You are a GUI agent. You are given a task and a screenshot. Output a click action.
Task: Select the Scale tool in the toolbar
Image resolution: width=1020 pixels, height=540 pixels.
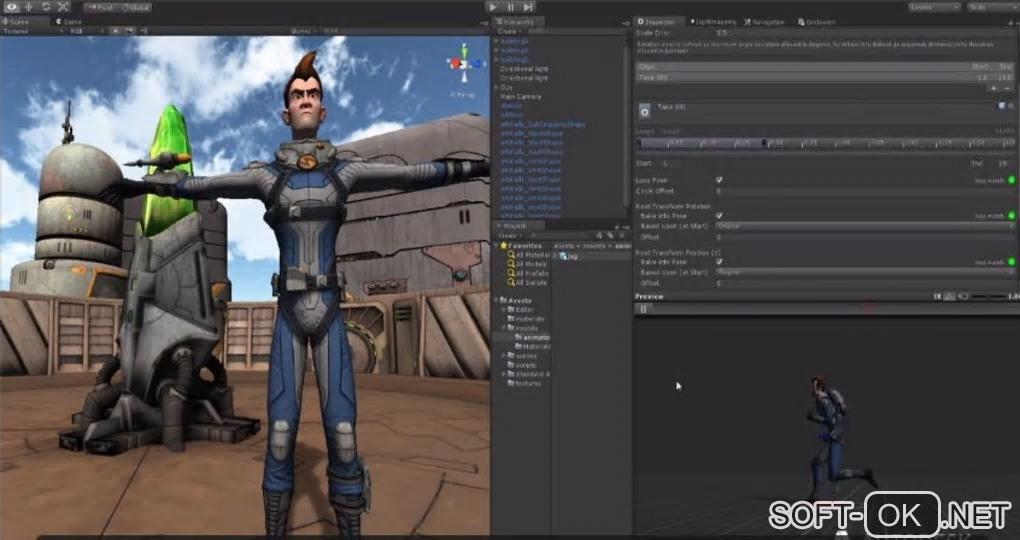point(63,7)
